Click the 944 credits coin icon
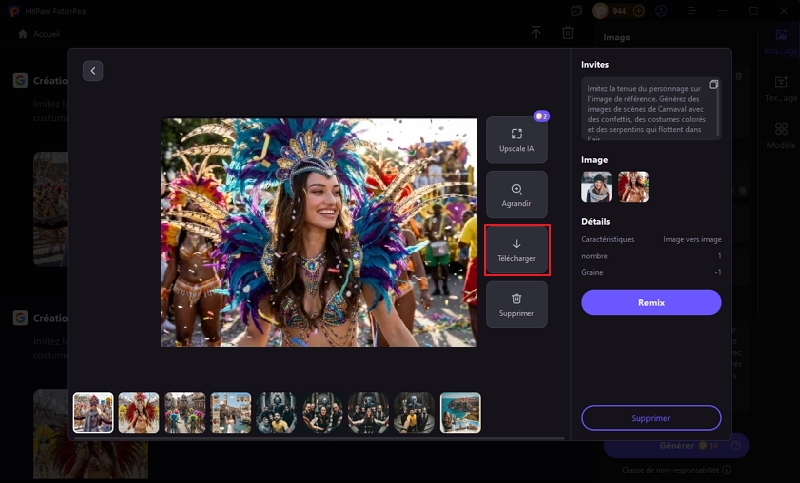Image resolution: width=800 pixels, height=483 pixels. click(600, 11)
